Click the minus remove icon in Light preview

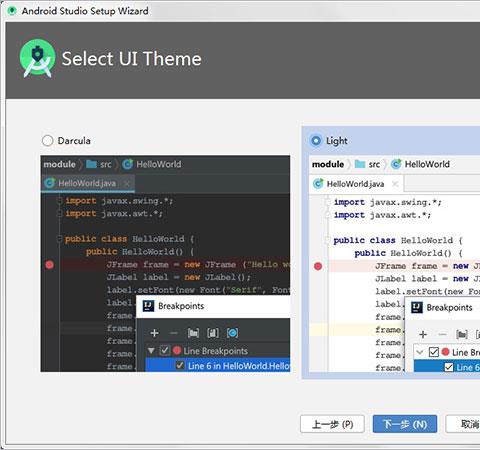tap(442, 334)
